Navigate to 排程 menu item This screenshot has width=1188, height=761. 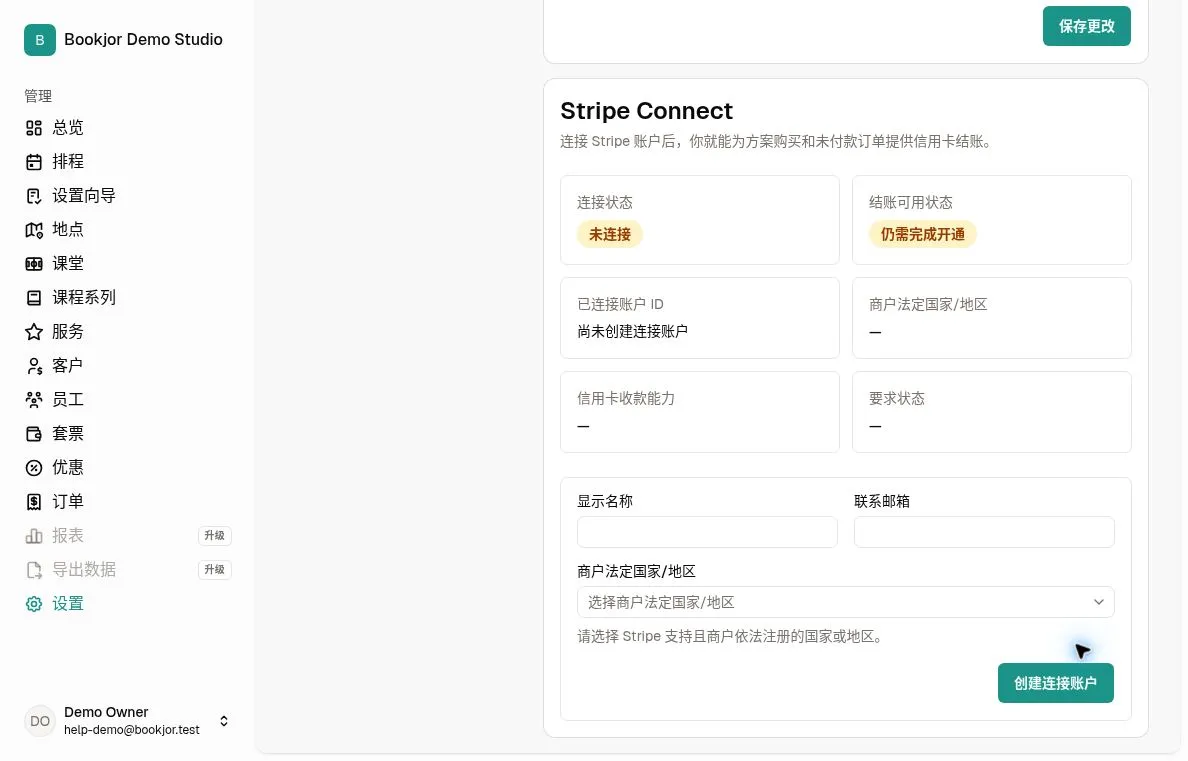67,162
